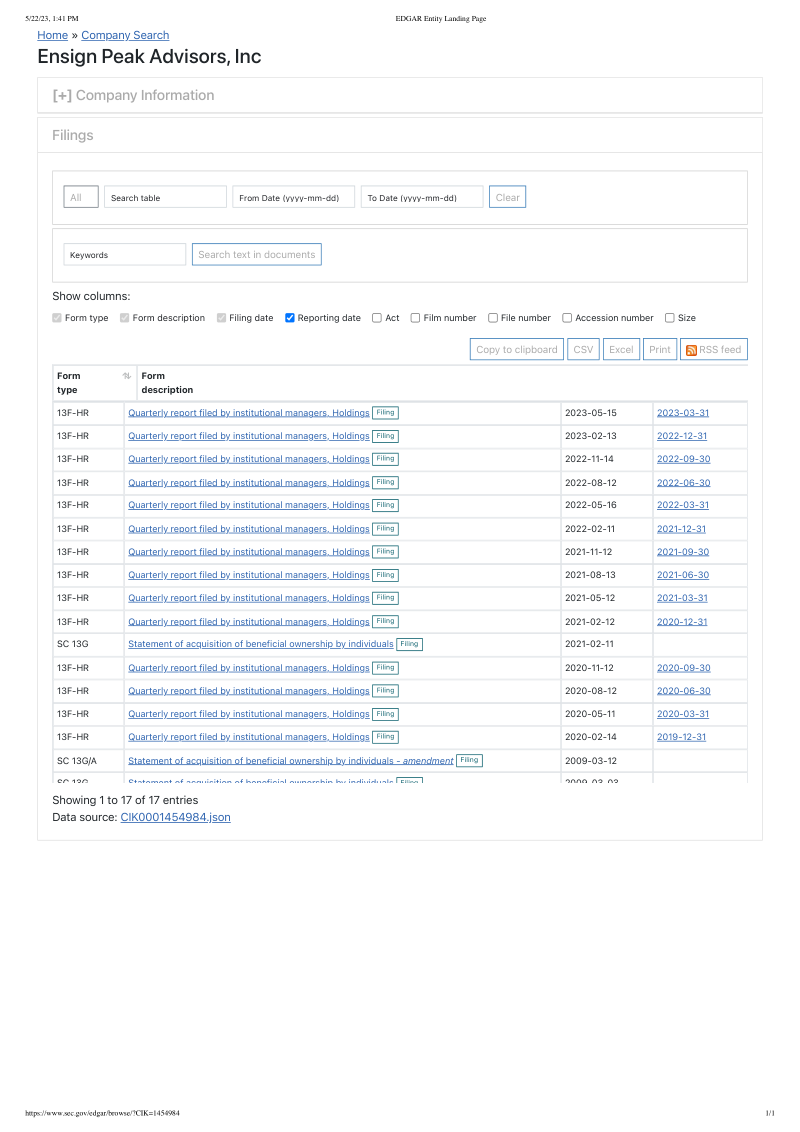Focus the To Date input field

tap(422, 197)
